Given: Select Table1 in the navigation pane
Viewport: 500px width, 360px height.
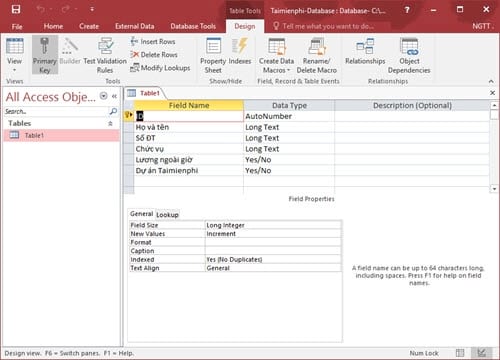Looking at the screenshot, I should [x=61, y=135].
